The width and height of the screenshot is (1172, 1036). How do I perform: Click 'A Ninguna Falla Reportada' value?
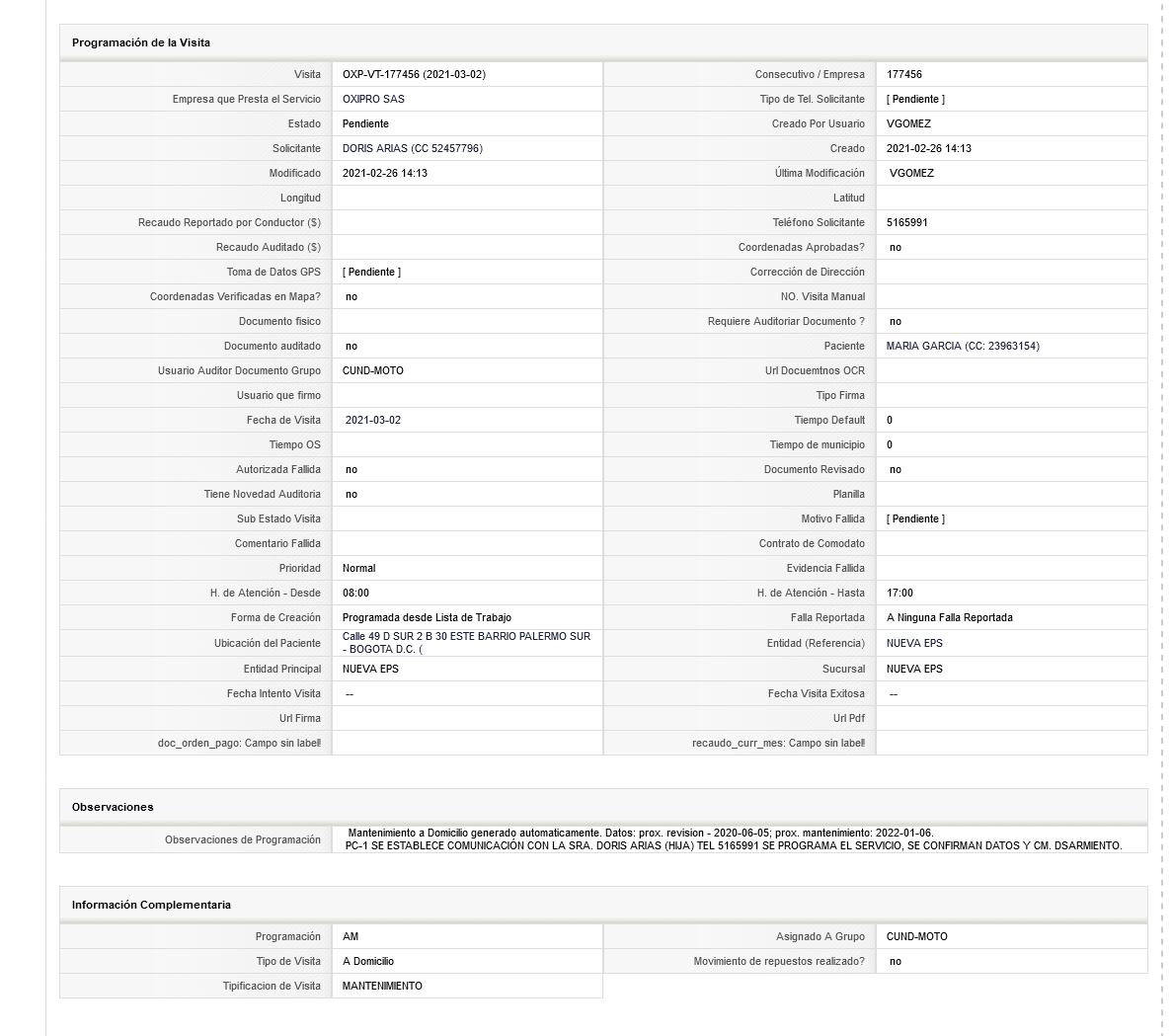(950, 617)
